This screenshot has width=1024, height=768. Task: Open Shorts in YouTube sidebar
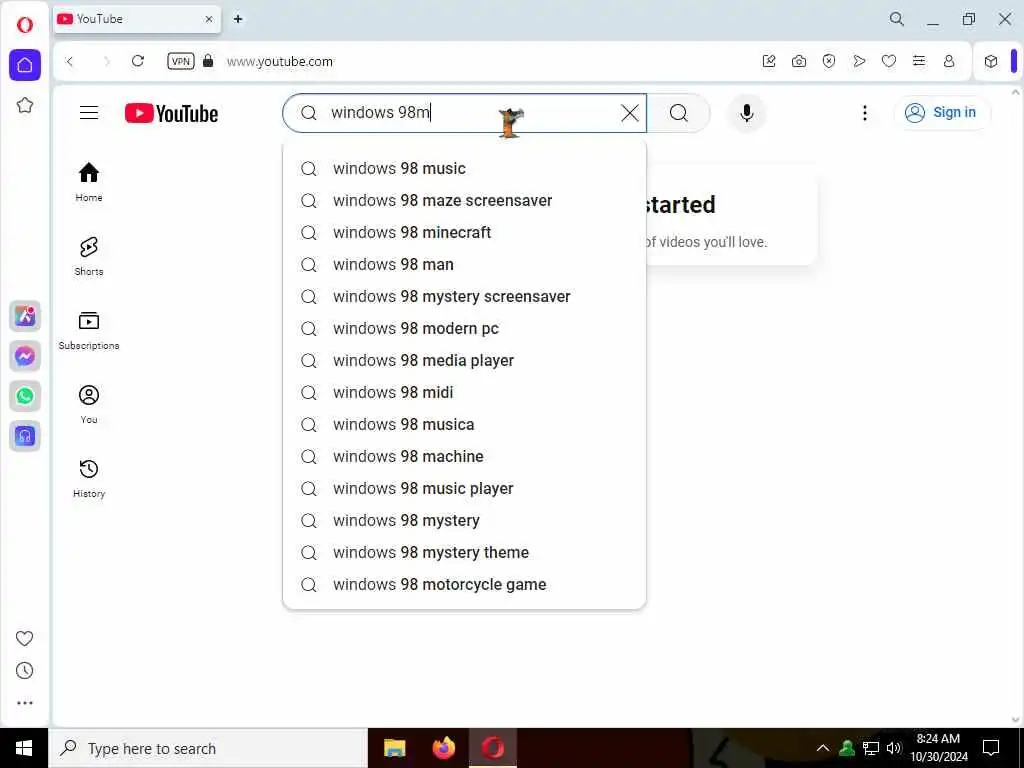point(89,256)
